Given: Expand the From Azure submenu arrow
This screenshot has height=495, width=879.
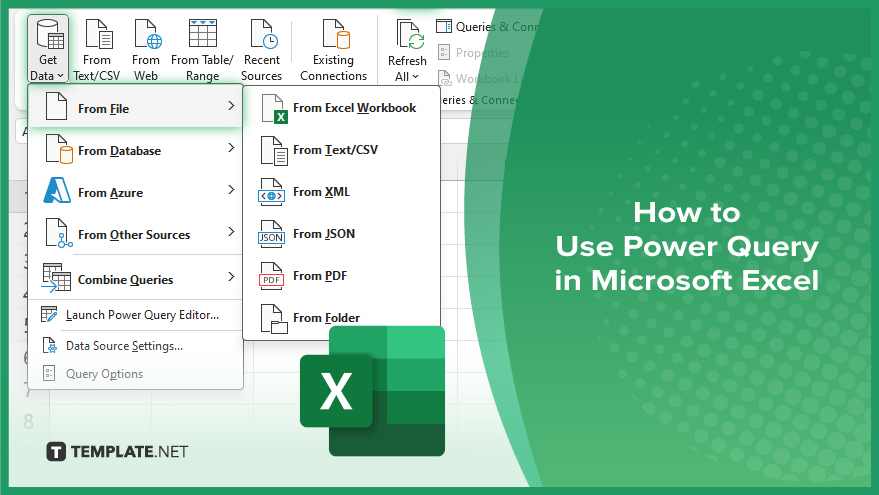Looking at the screenshot, I should point(231,189).
